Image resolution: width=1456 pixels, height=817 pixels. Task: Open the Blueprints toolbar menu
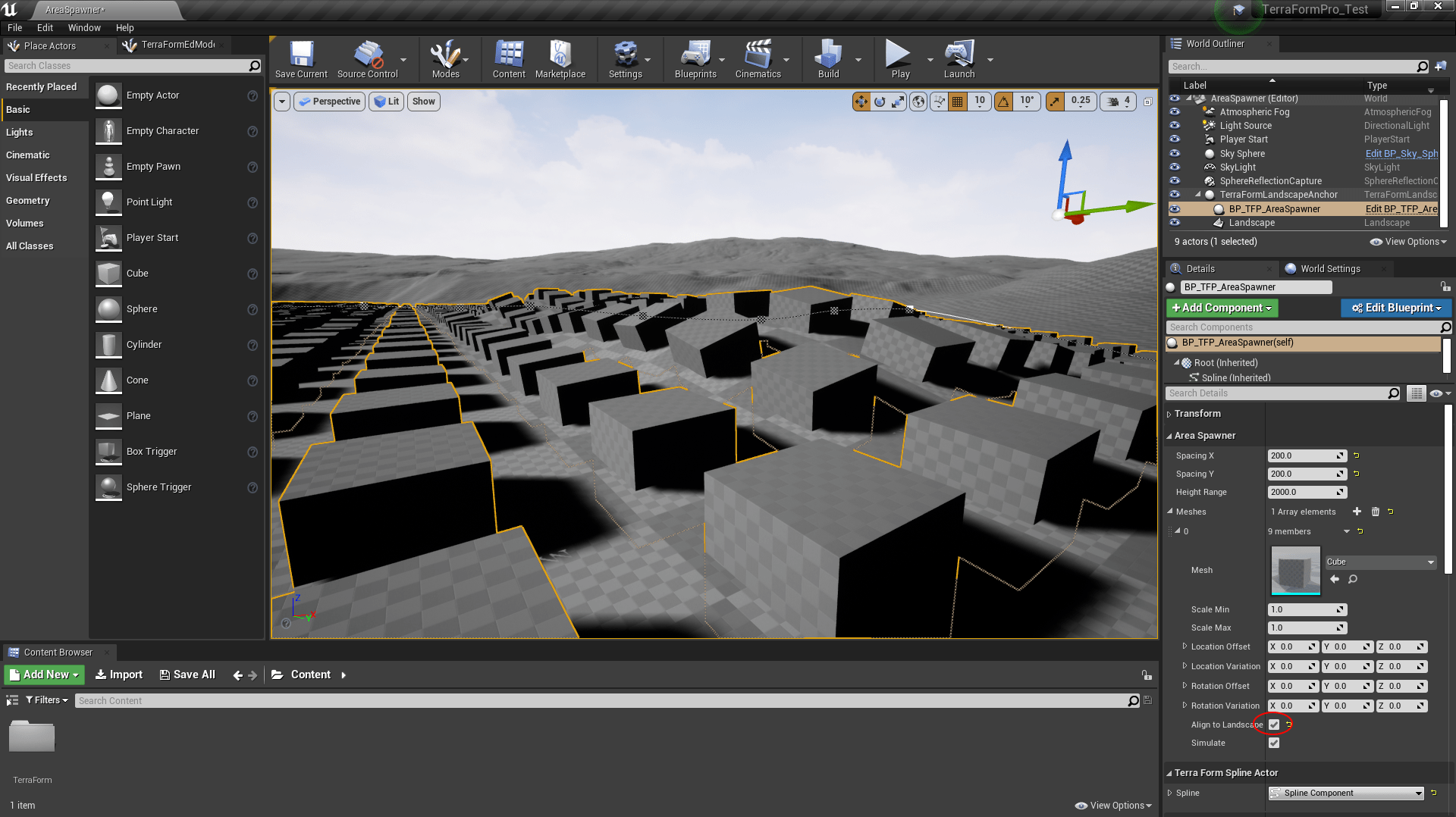tap(695, 59)
